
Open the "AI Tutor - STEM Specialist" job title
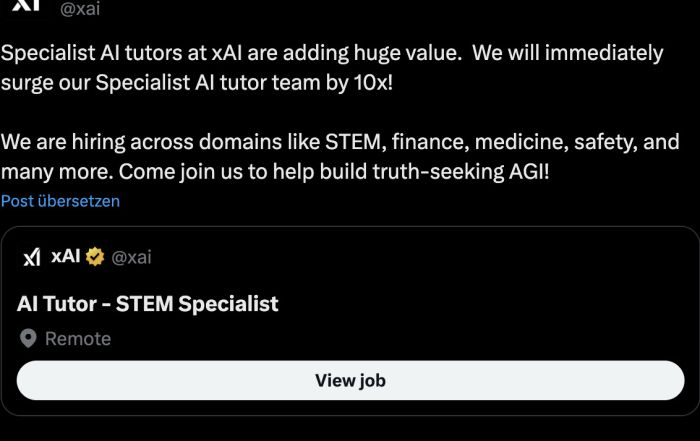(147, 303)
